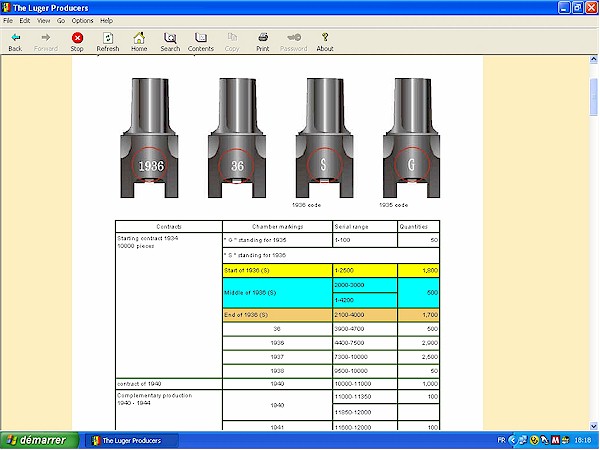
Task: Print the current page
Action: [x=263, y=42]
